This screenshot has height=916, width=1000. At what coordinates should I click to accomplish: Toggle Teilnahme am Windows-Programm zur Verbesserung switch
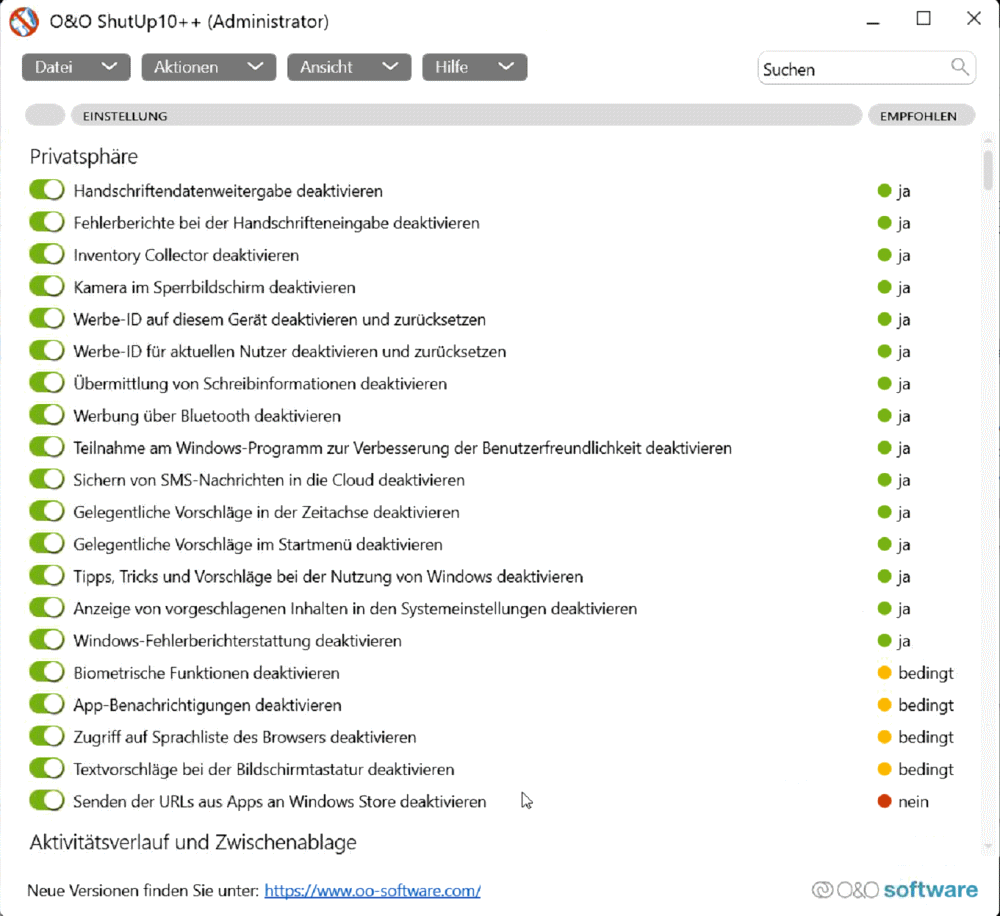coord(47,447)
